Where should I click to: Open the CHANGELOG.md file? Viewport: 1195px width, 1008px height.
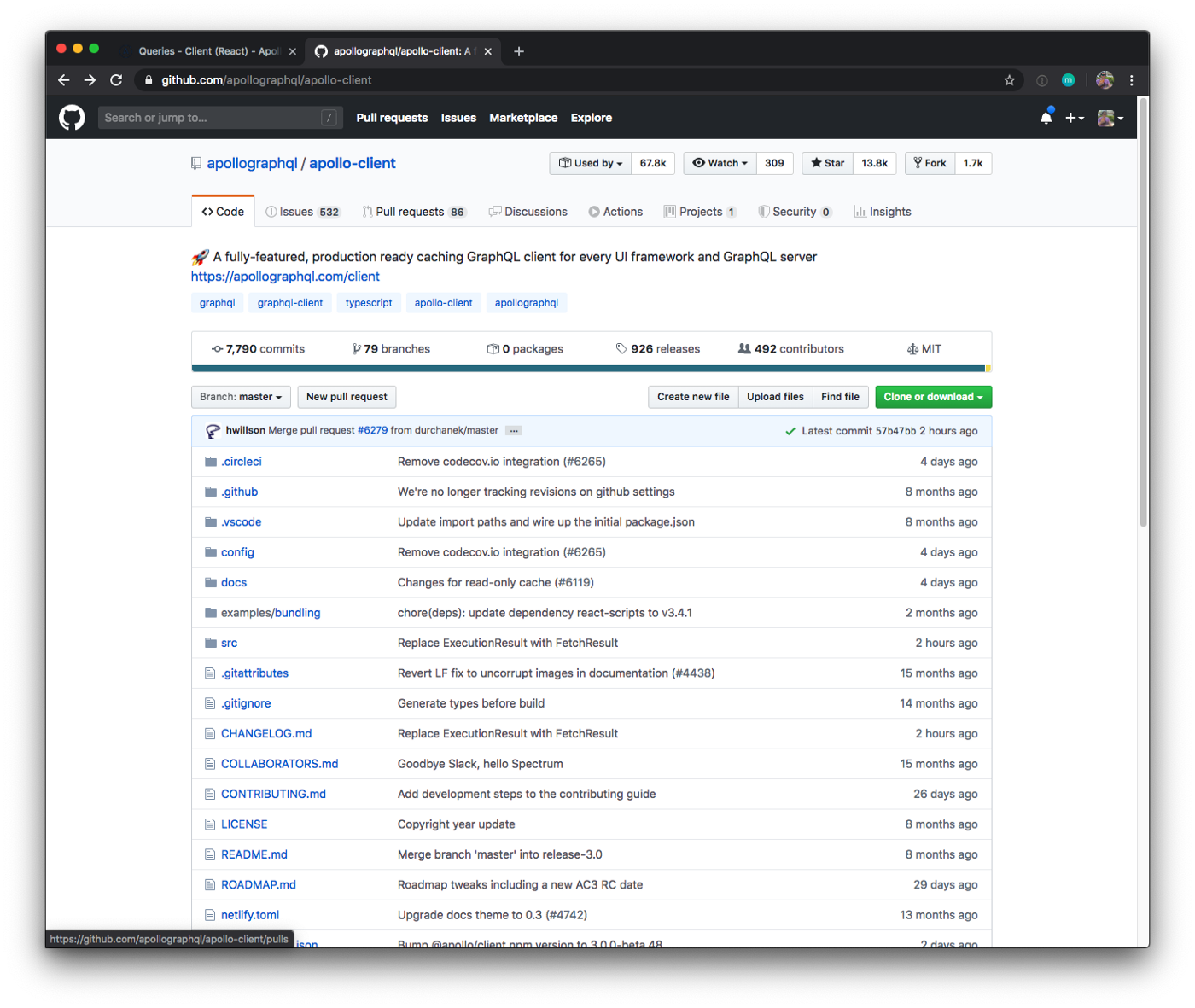coord(266,734)
